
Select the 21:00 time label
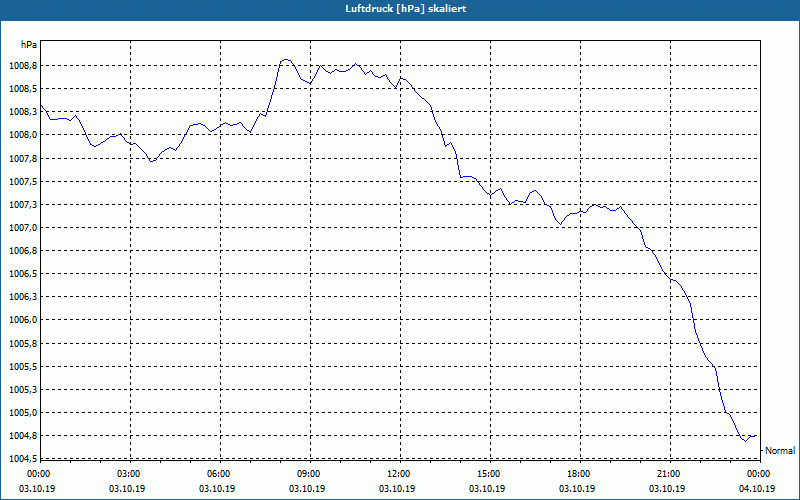pyautogui.click(x=668, y=474)
